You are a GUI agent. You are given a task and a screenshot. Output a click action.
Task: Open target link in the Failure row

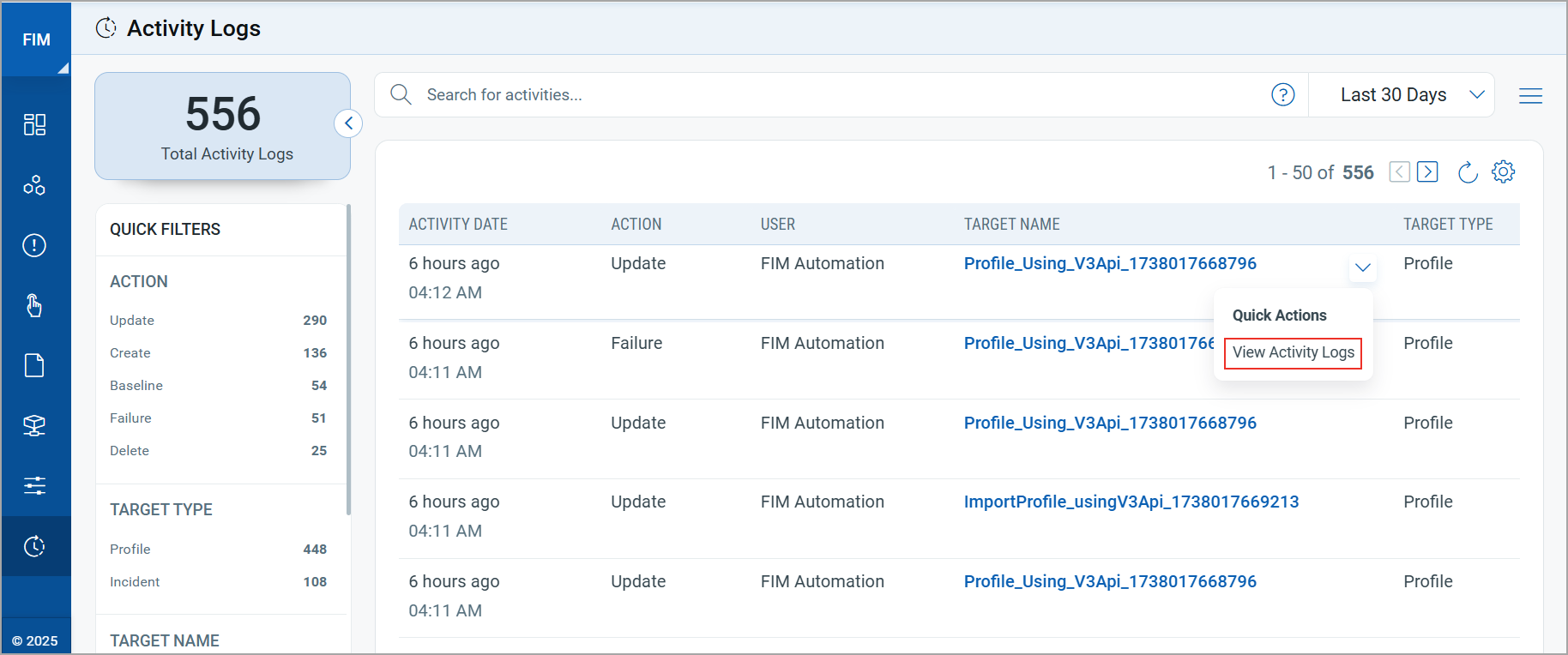pos(1089,343)
